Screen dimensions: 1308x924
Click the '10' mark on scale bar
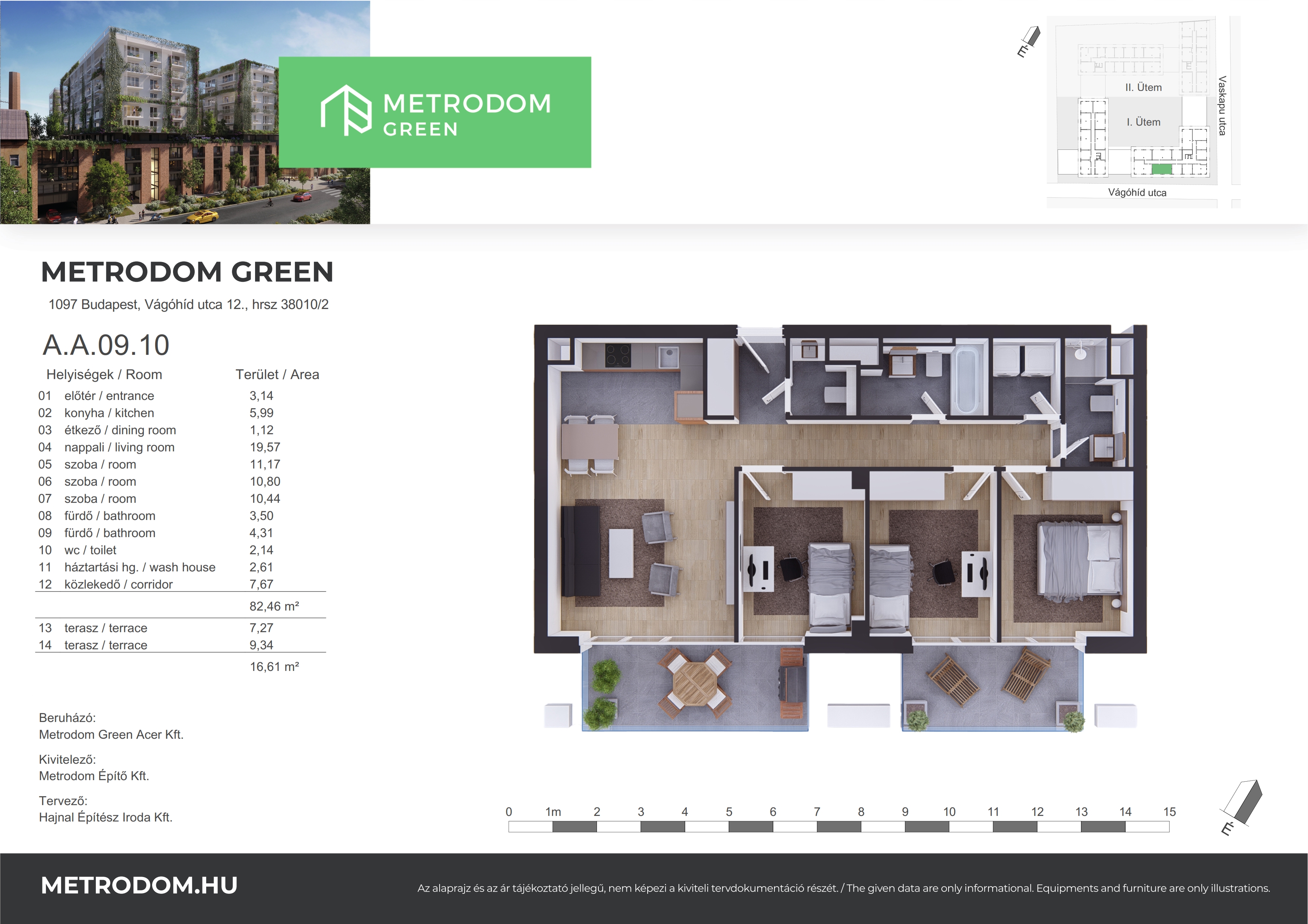(x=949, y=812)
